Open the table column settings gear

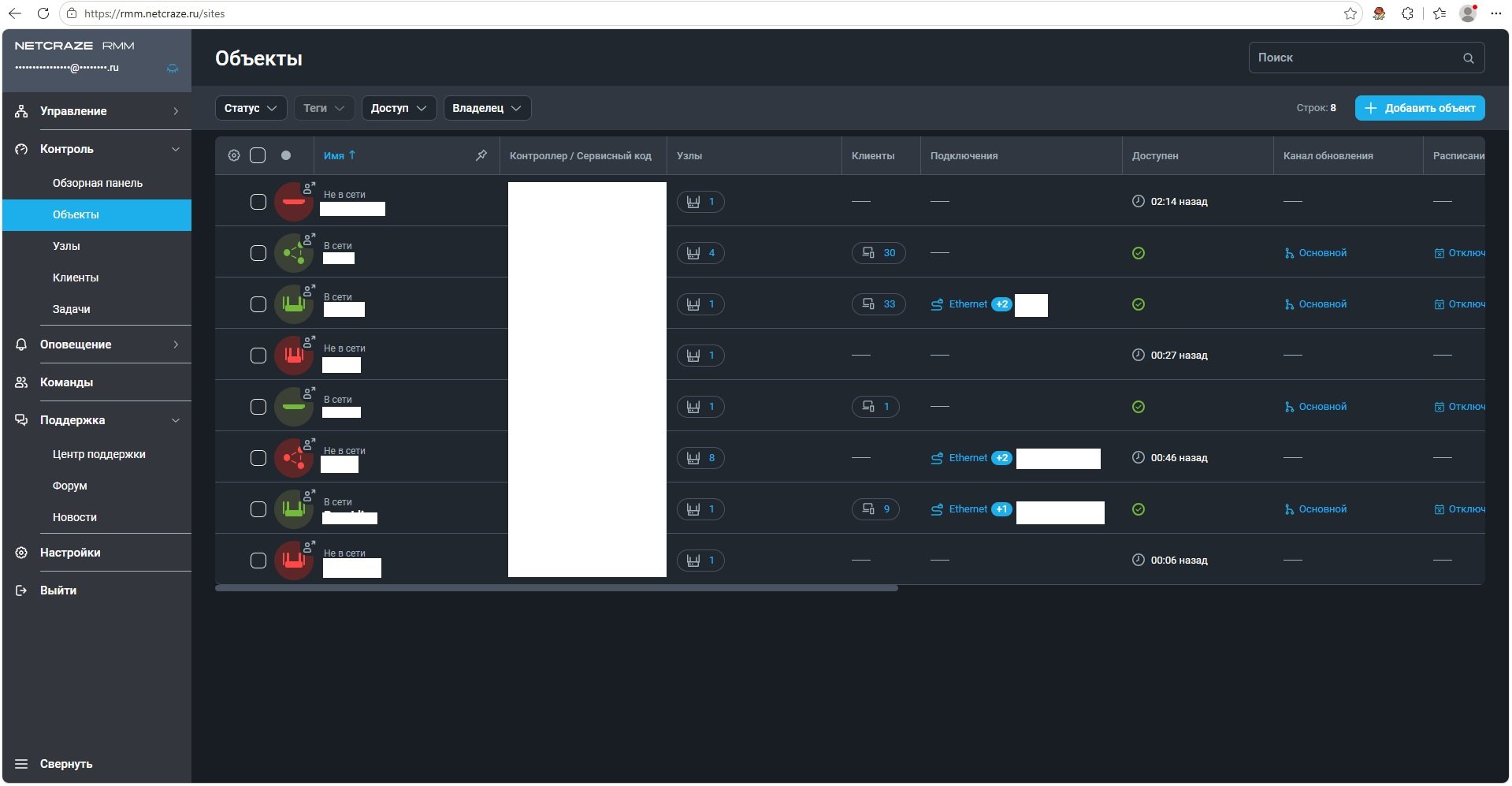click(234, 155)
